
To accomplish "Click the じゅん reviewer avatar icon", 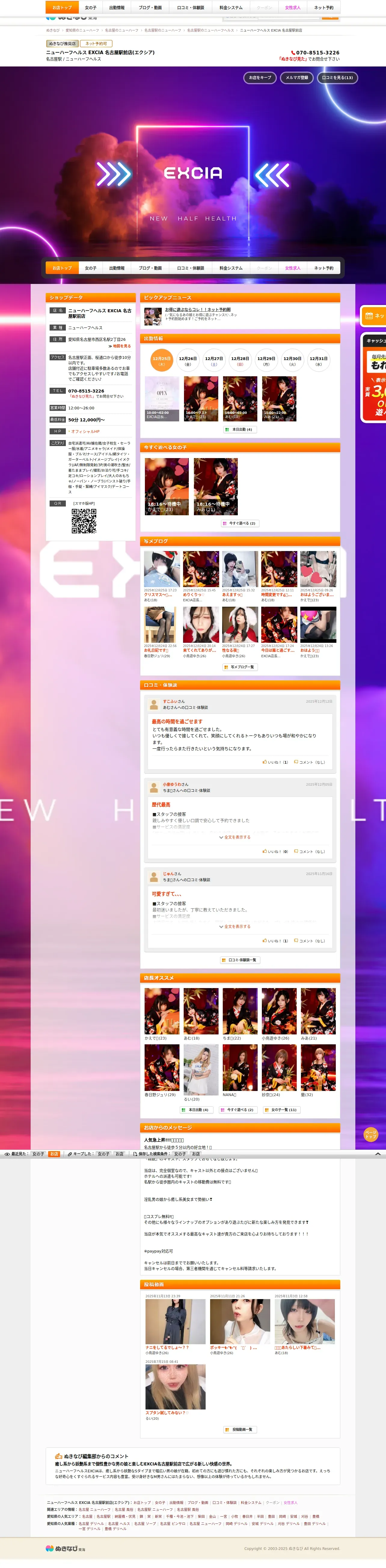I will click(x=154, y=876).
